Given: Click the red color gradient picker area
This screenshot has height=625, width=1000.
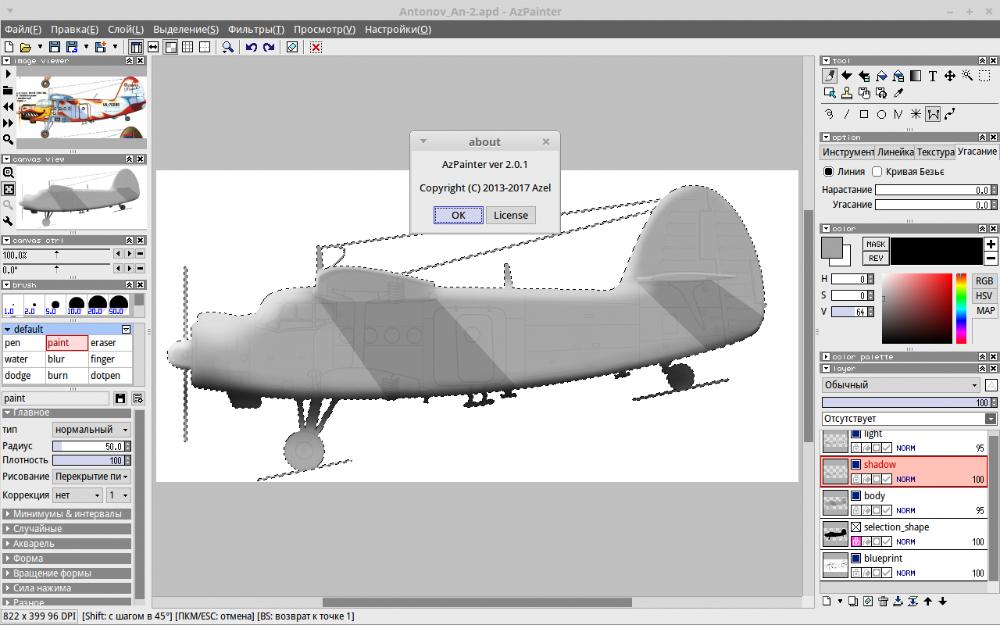Looking at the screenshot, I should [915, 307].
